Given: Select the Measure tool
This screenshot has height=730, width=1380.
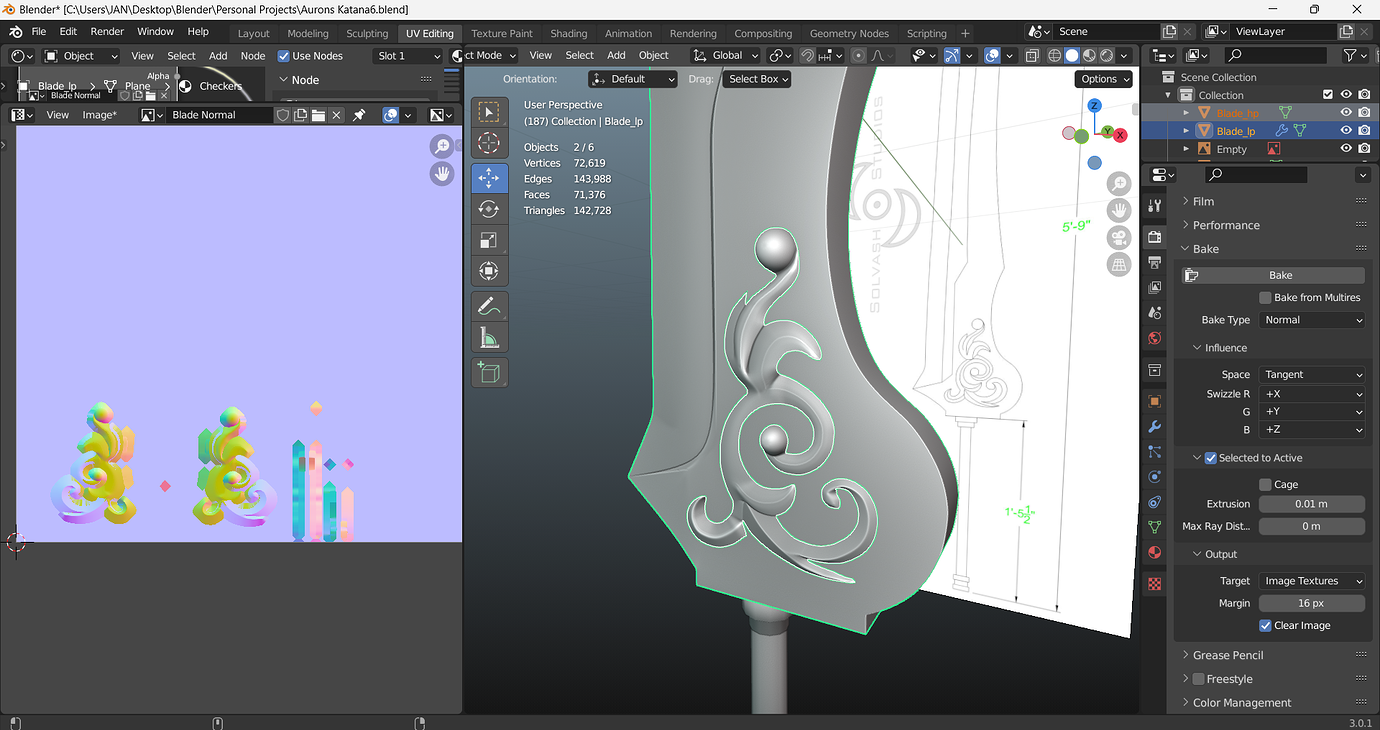Looking at the screenshot, I should pos(489,338).
